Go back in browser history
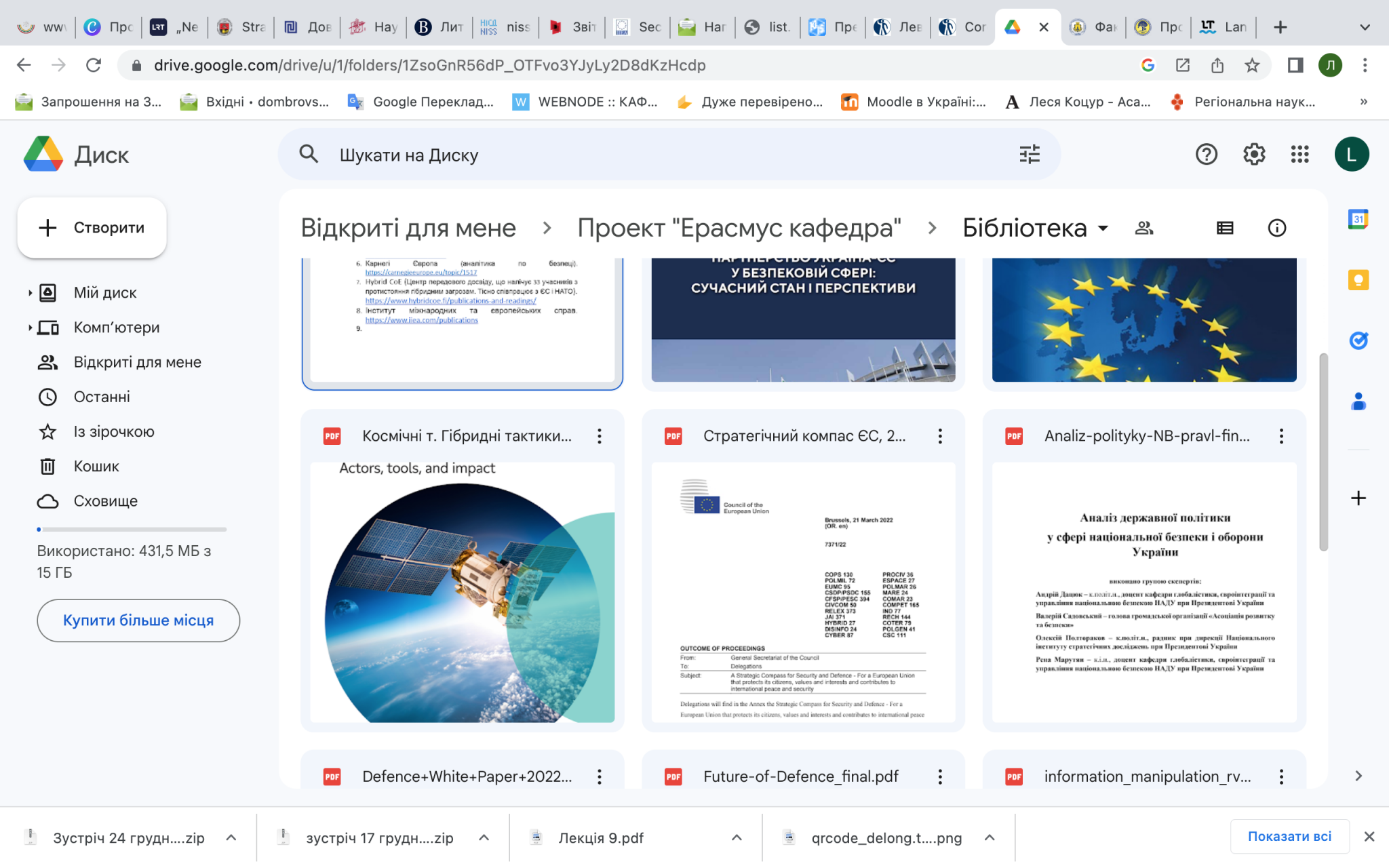Screen dimensions: 1389x868 pos(24,65)
